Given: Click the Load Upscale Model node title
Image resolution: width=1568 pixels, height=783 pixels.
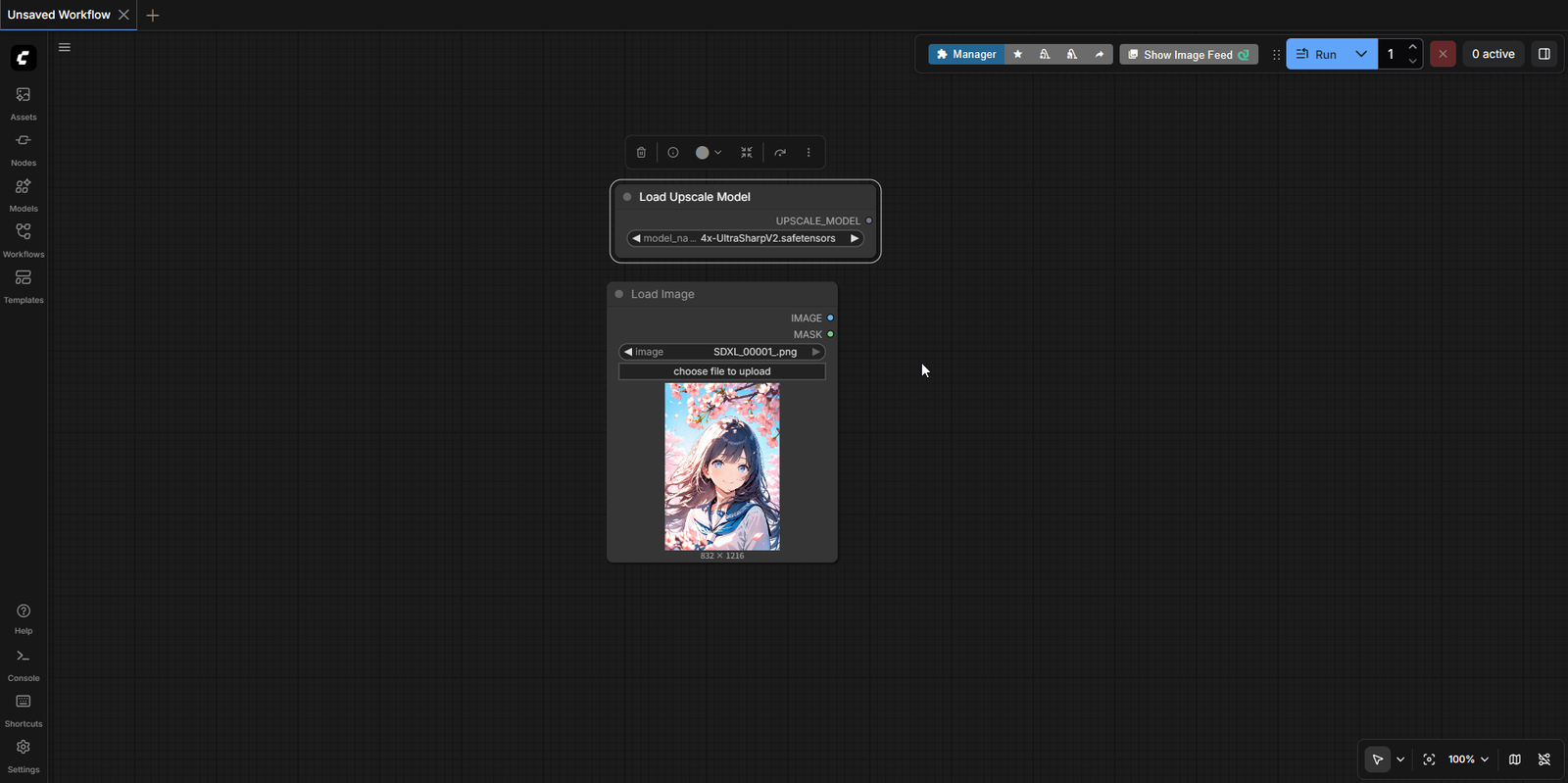Looking at the screenshot, I should pyautogui.click(x=695, y=197).
